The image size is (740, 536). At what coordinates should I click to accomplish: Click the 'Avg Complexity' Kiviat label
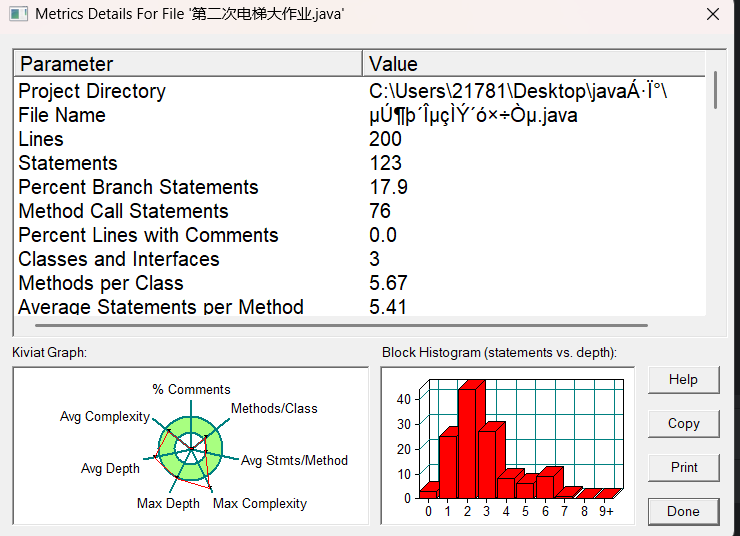click(105, 417)
